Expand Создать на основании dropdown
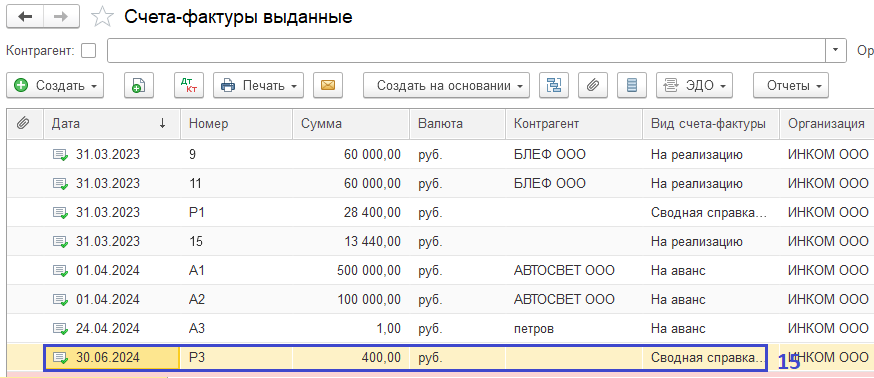 [x=446, y=85]
